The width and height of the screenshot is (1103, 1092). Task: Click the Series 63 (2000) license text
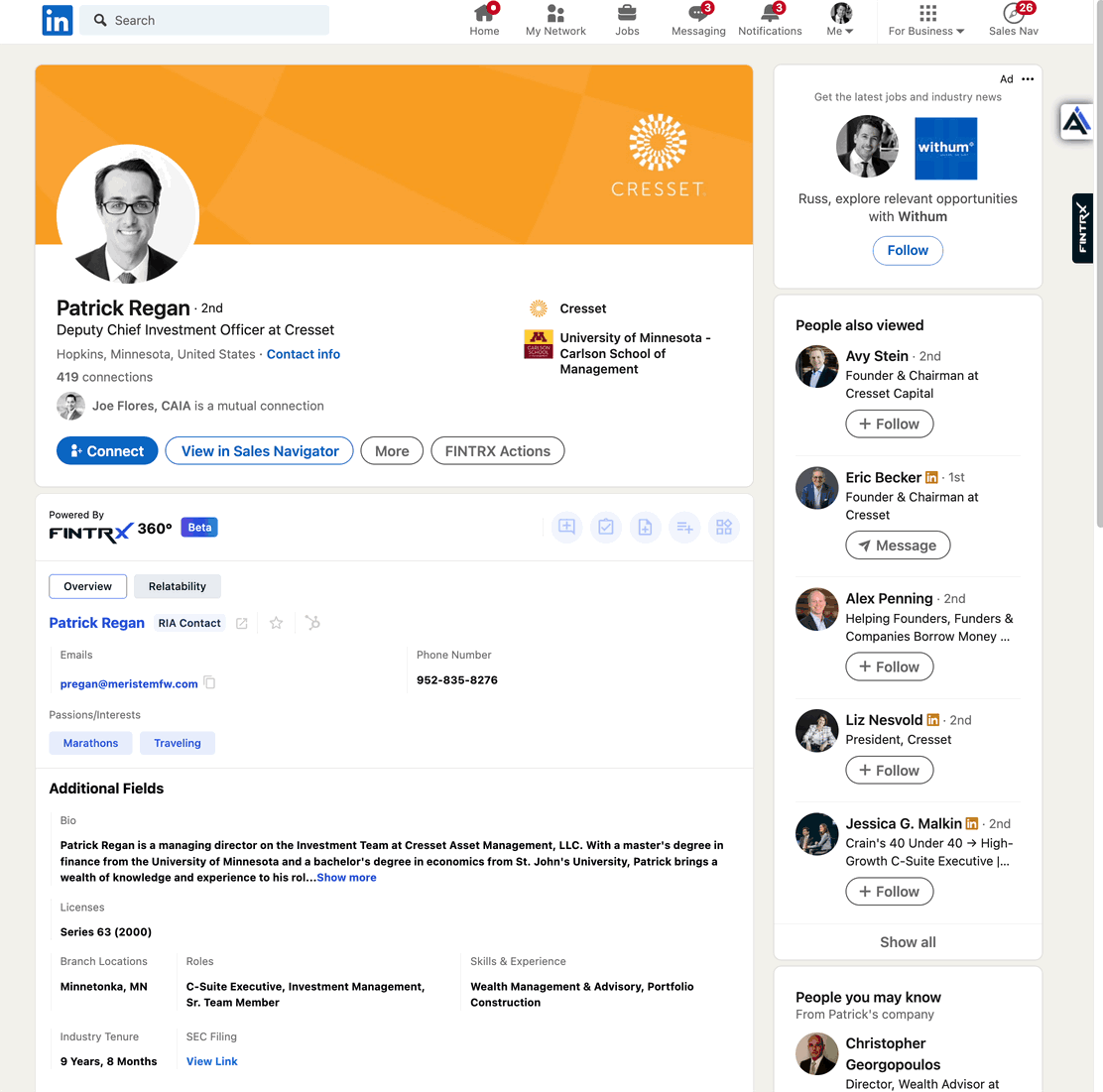click(106, 931)
